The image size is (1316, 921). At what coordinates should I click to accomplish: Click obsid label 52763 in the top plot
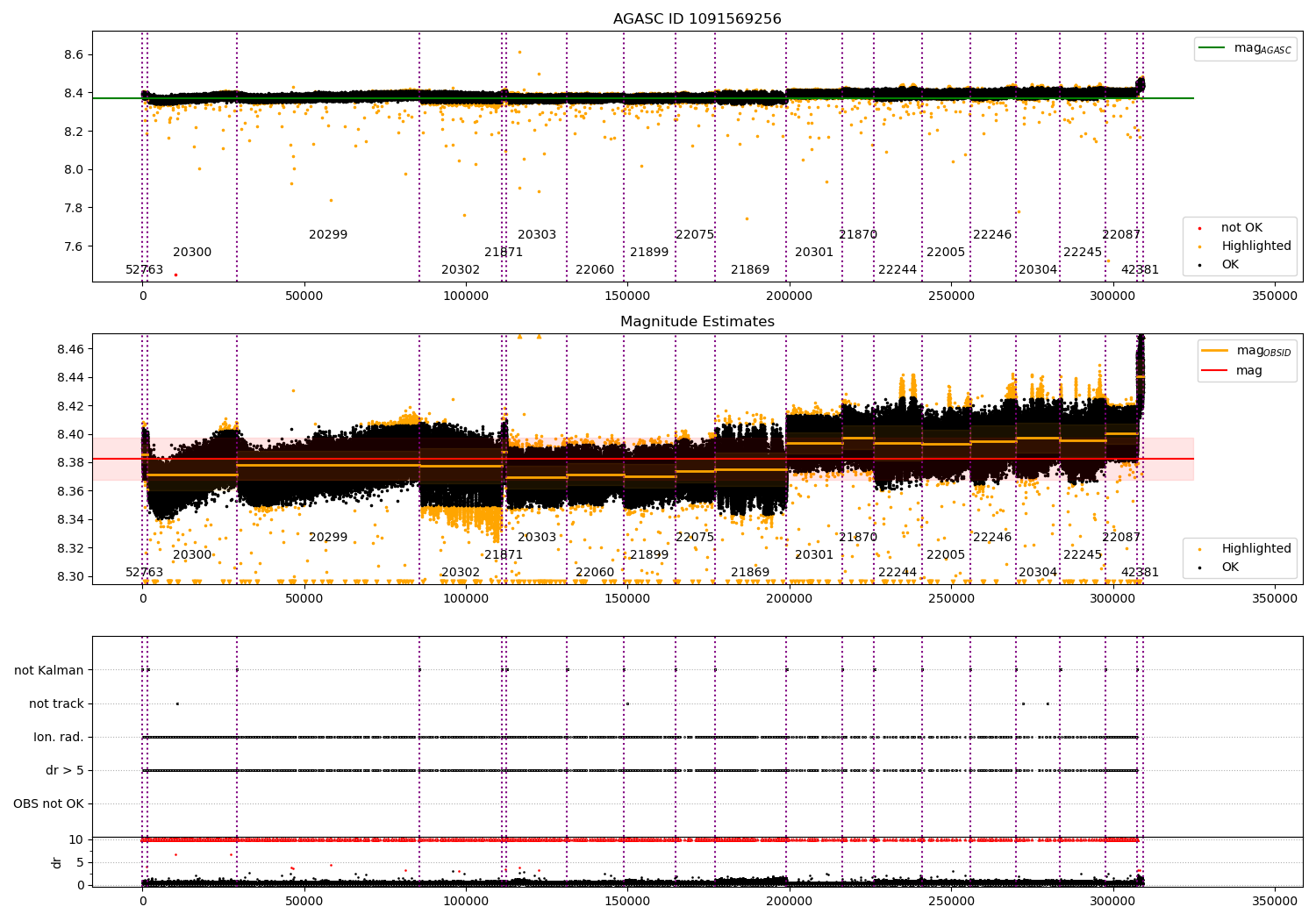[x=145, y=270]
